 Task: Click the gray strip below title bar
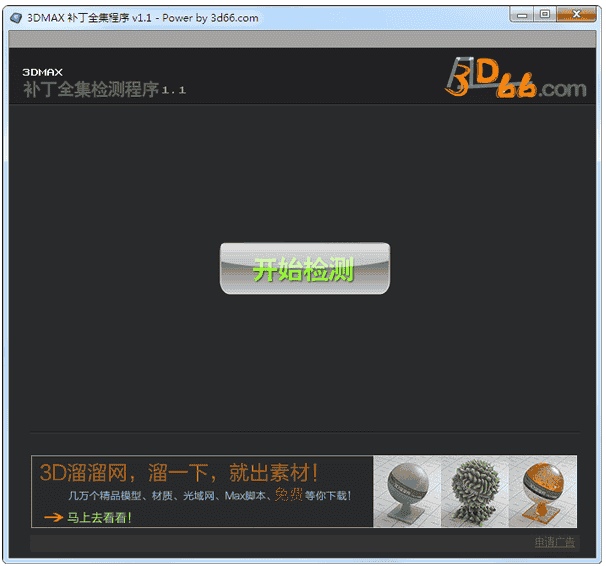coord(302,39)
